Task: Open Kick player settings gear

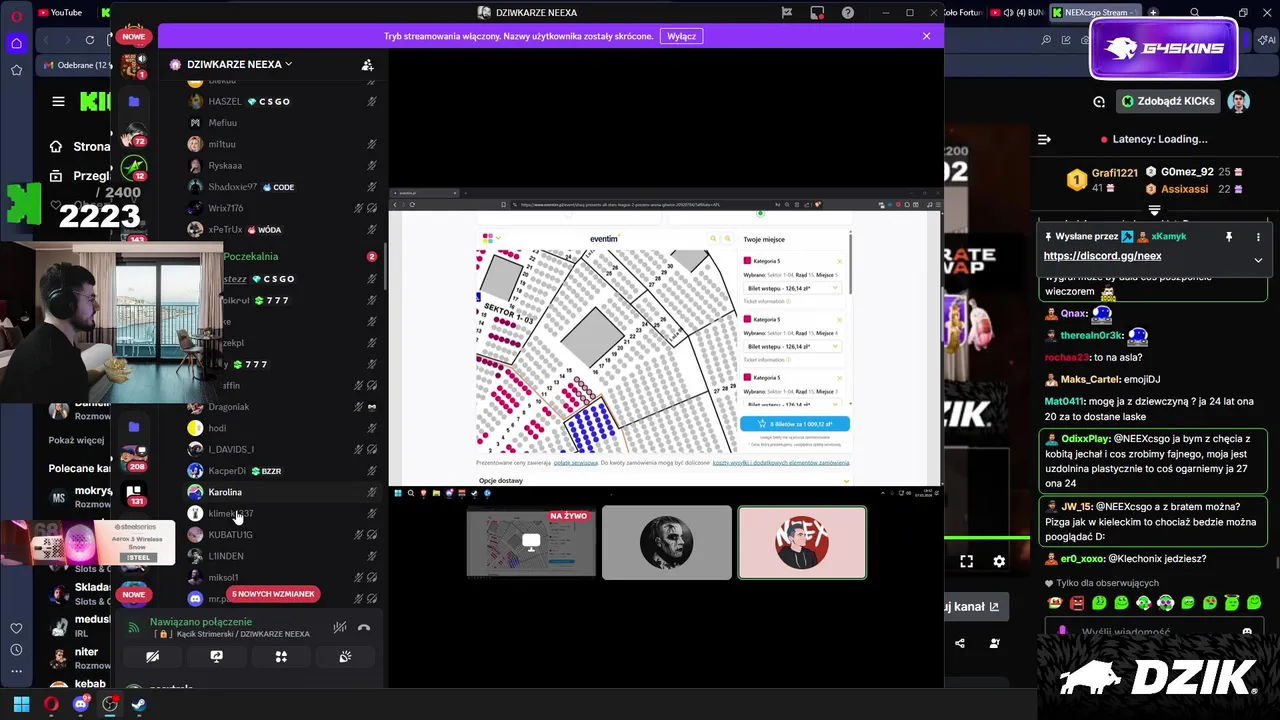Action: click(999, 562)
